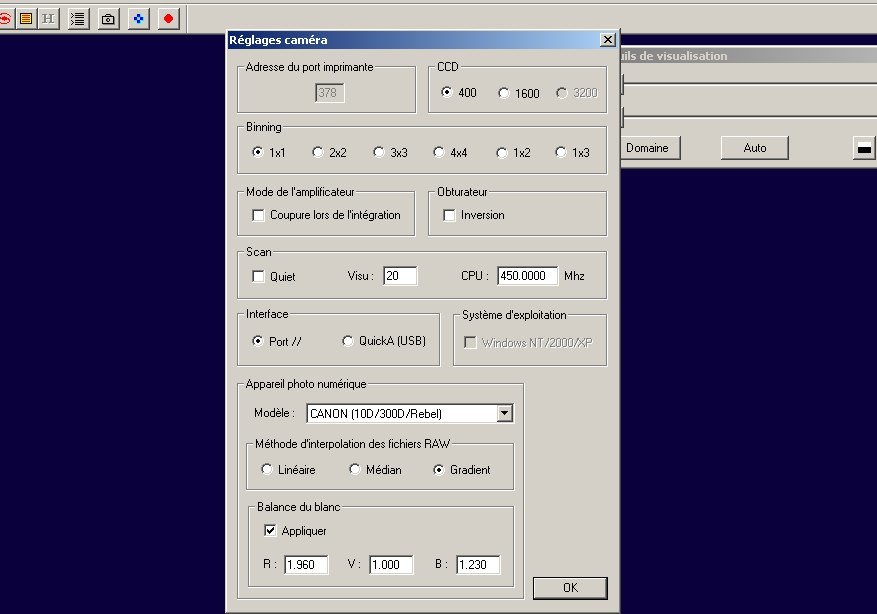This screenshot has height=614, width=877.
Task: Click the R white balance field
Action: pos(307,565)
